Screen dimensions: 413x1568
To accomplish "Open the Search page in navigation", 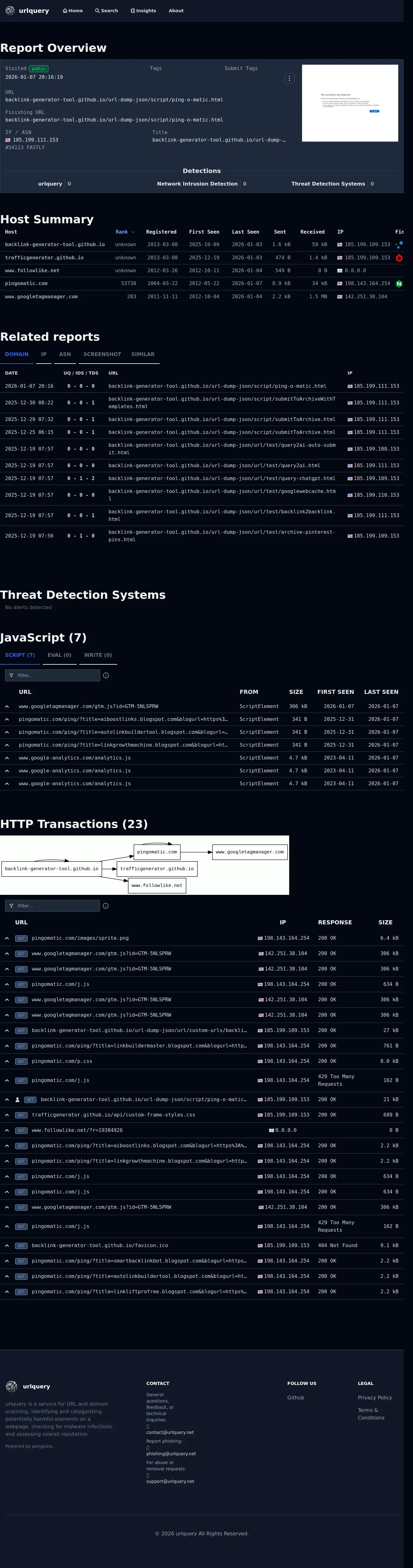I will click(x=107, y=10).
